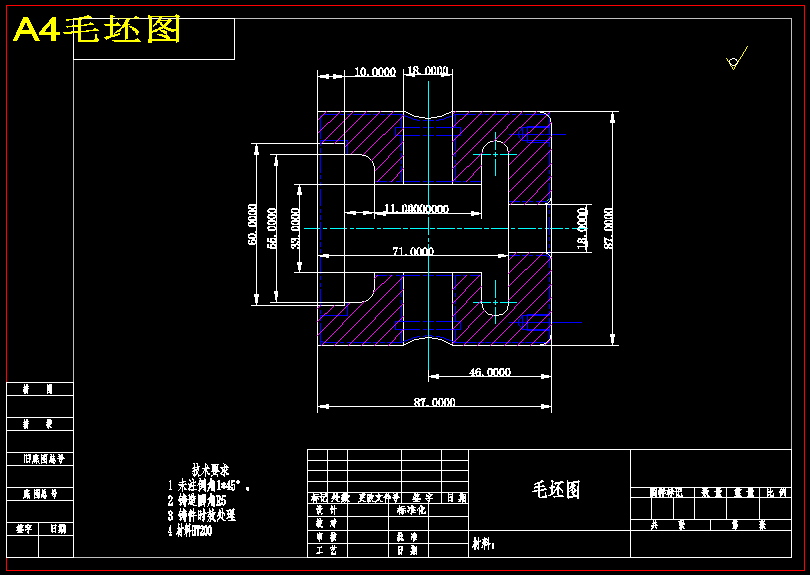
Task: Select note "1 未注倒角1*45°"
Action: click(x=209, y=486)
